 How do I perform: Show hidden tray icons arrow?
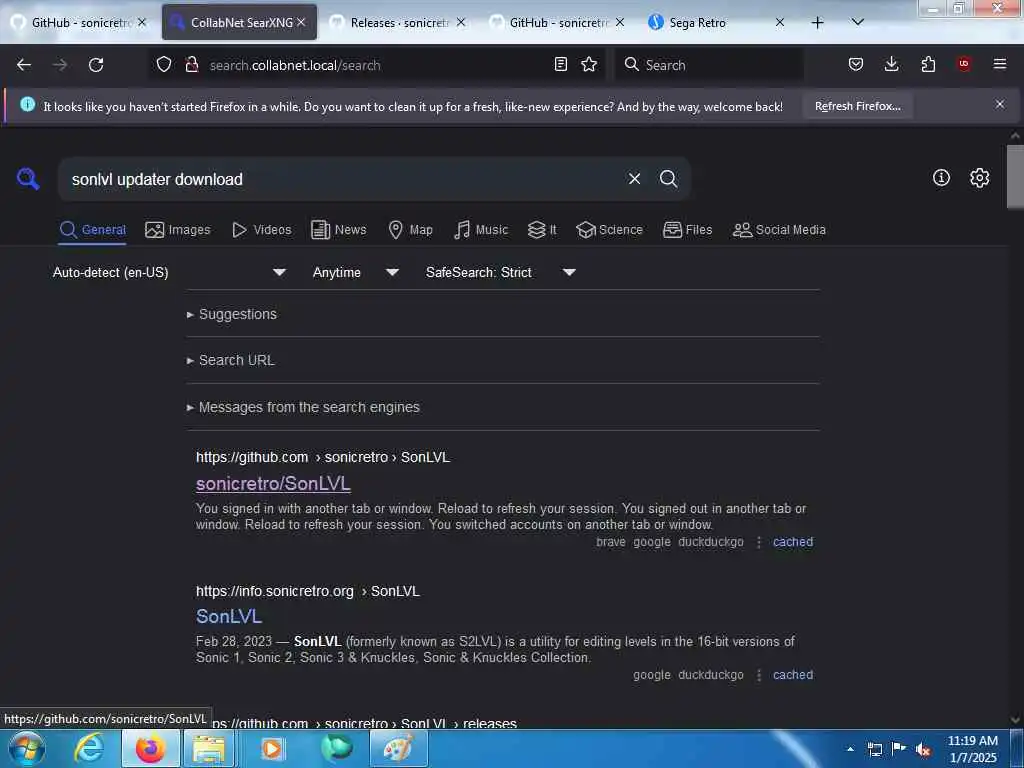850,749
